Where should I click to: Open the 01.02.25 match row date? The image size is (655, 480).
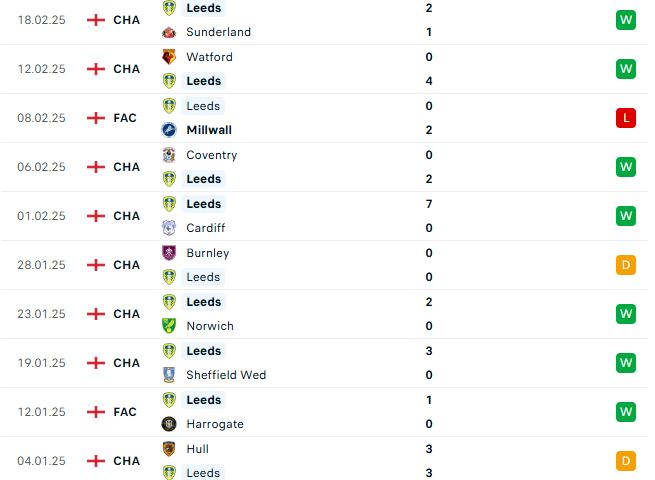pos(41,216)
